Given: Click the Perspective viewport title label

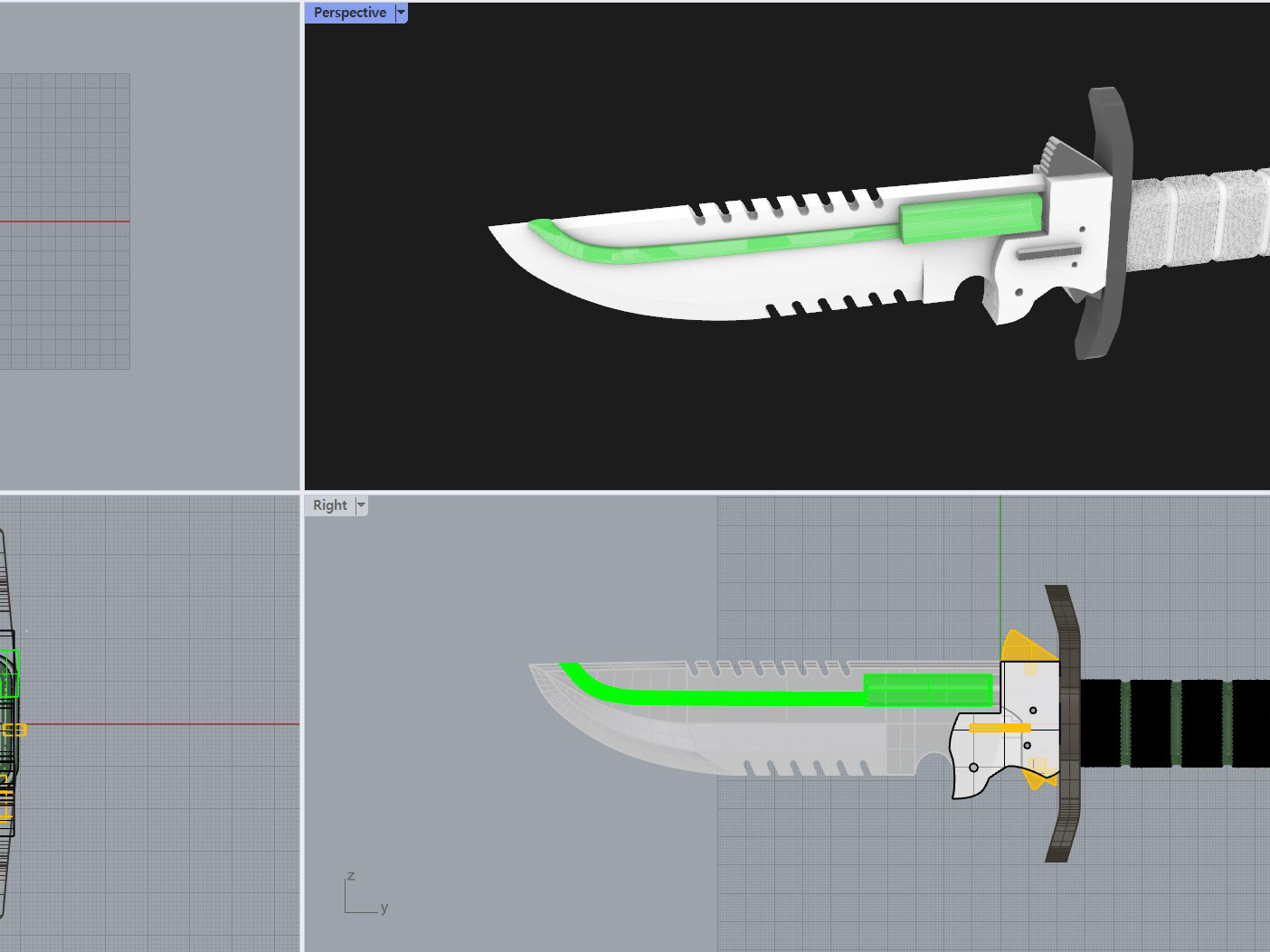Looking at the screenshot, I should (349, 13).
